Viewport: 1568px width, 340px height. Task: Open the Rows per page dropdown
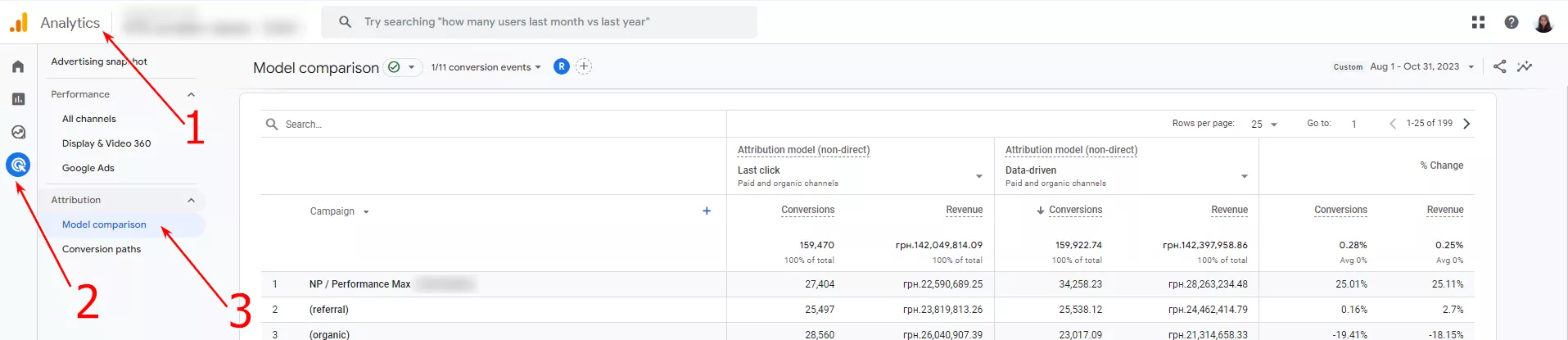pyautogui.click(x=1264, y=125)
